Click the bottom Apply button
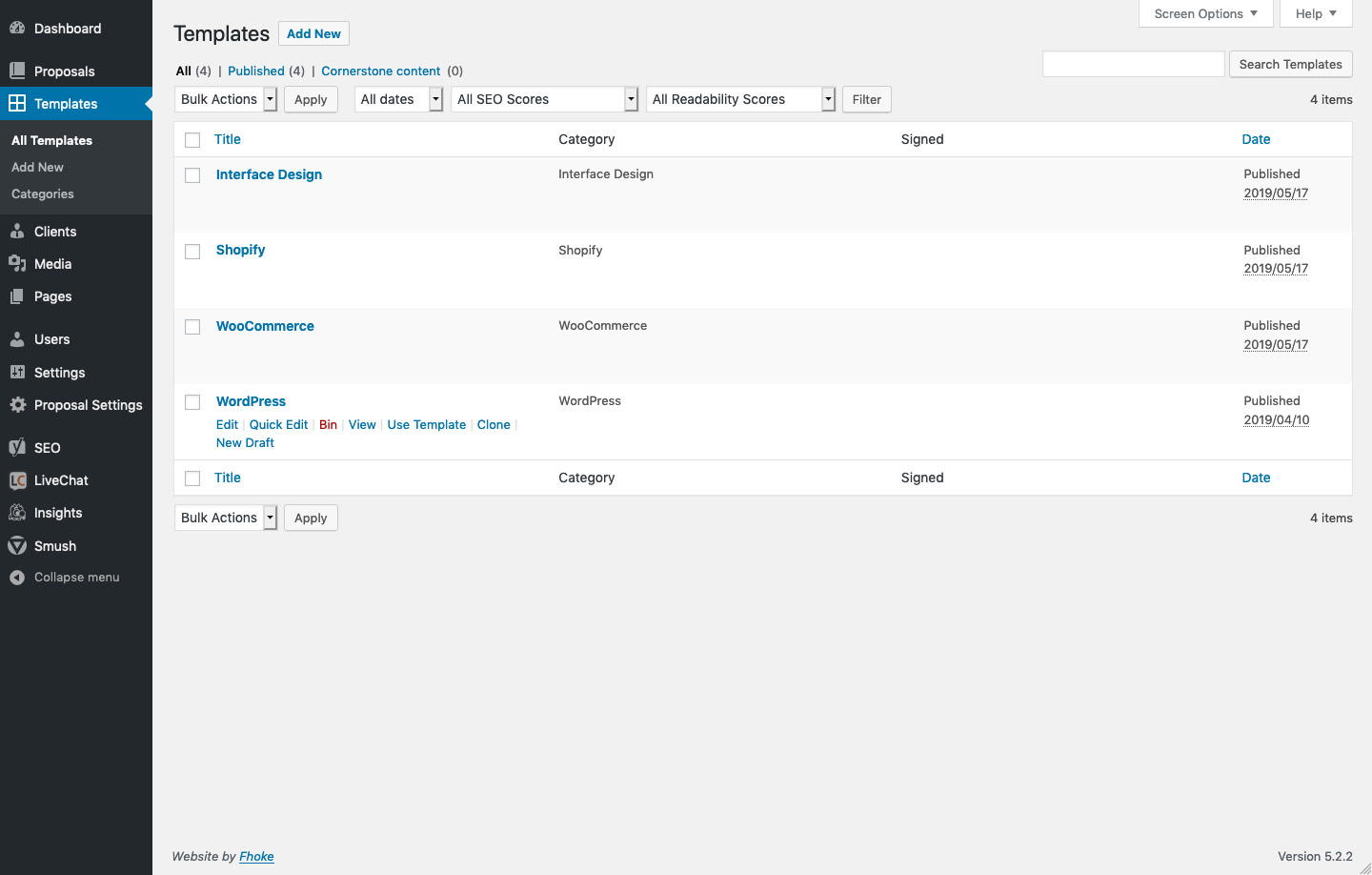Screen dimensions: 1372x875 click(311, 518)
